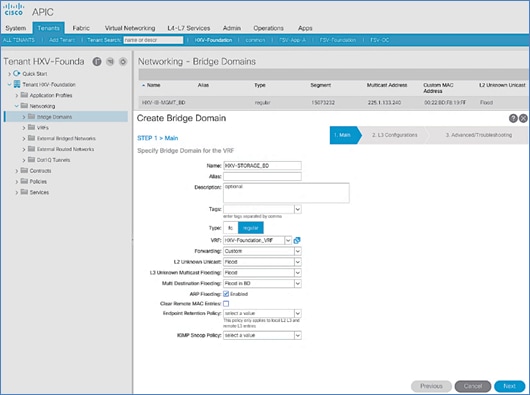This screenshot has width=530, height=395.
Task: Expand the Contracts tree node
Action: coord(17,171)
